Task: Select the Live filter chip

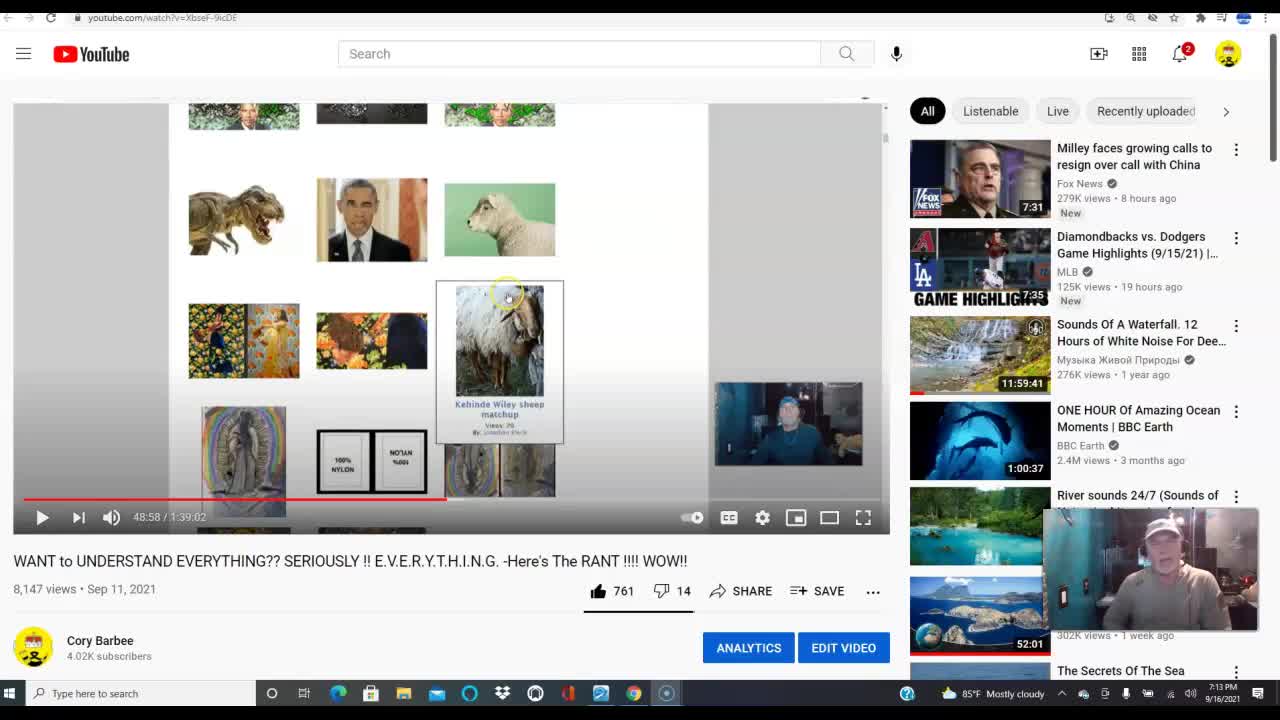Action: click(x=1058, y=111)
